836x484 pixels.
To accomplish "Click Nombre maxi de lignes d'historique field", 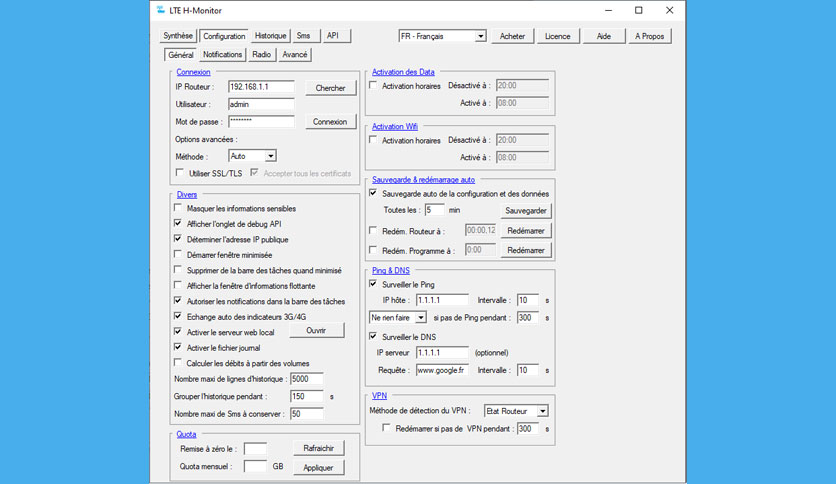I will coord(307,379).
